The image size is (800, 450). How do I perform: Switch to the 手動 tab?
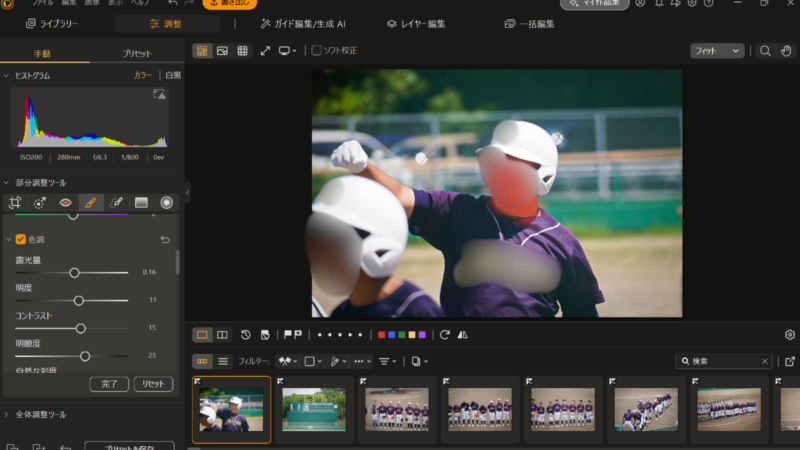42,53
